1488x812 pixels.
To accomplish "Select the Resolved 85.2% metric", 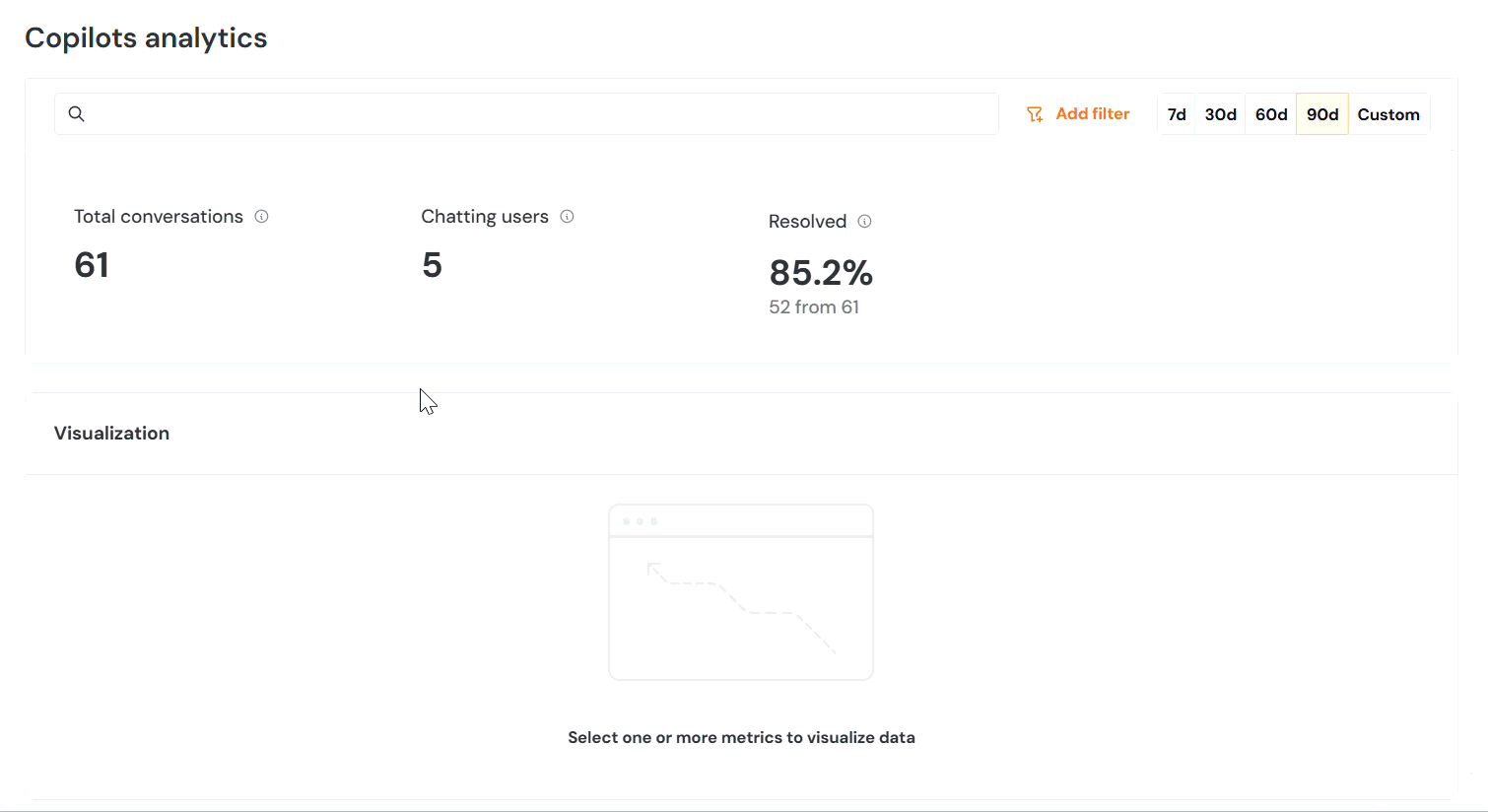I will pos(821,273).
